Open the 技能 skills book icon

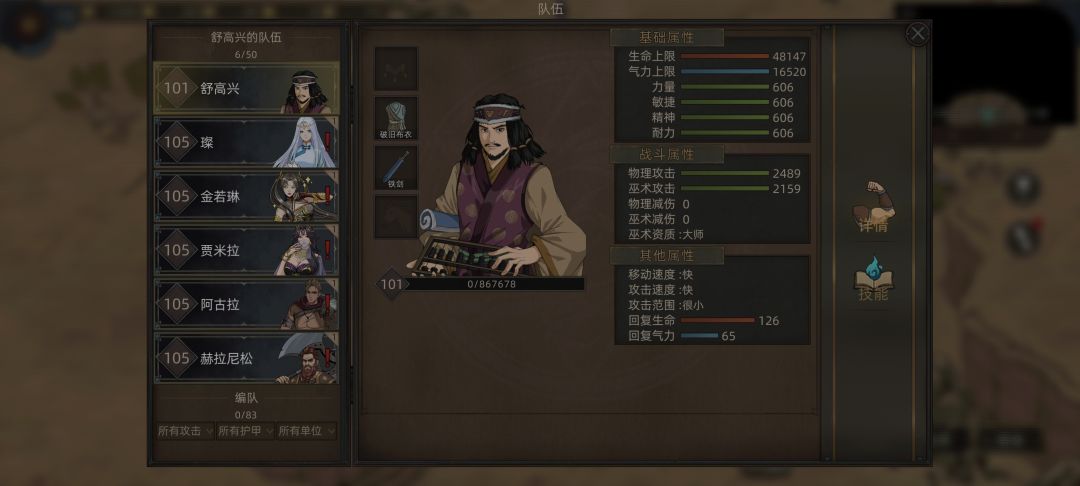pyautogui.click(x=873, y=280)
